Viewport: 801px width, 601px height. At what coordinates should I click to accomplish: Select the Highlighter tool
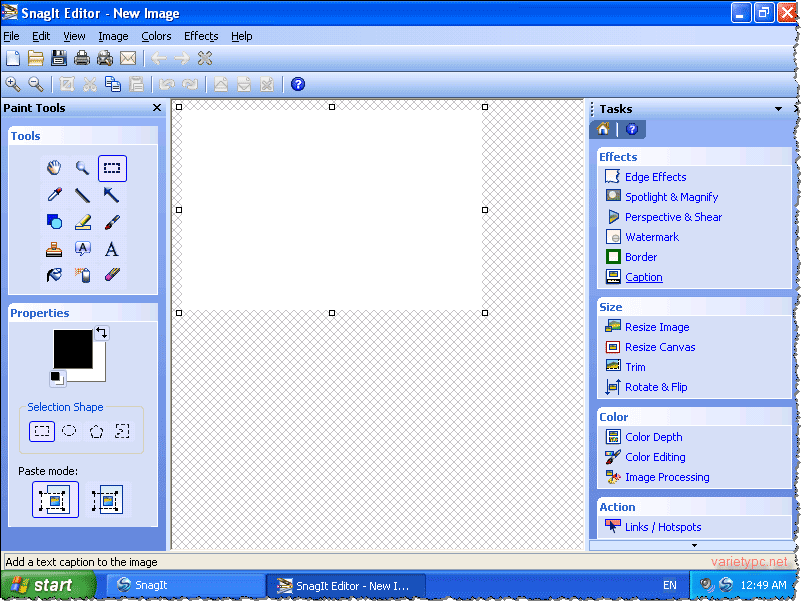coord(83,222)
